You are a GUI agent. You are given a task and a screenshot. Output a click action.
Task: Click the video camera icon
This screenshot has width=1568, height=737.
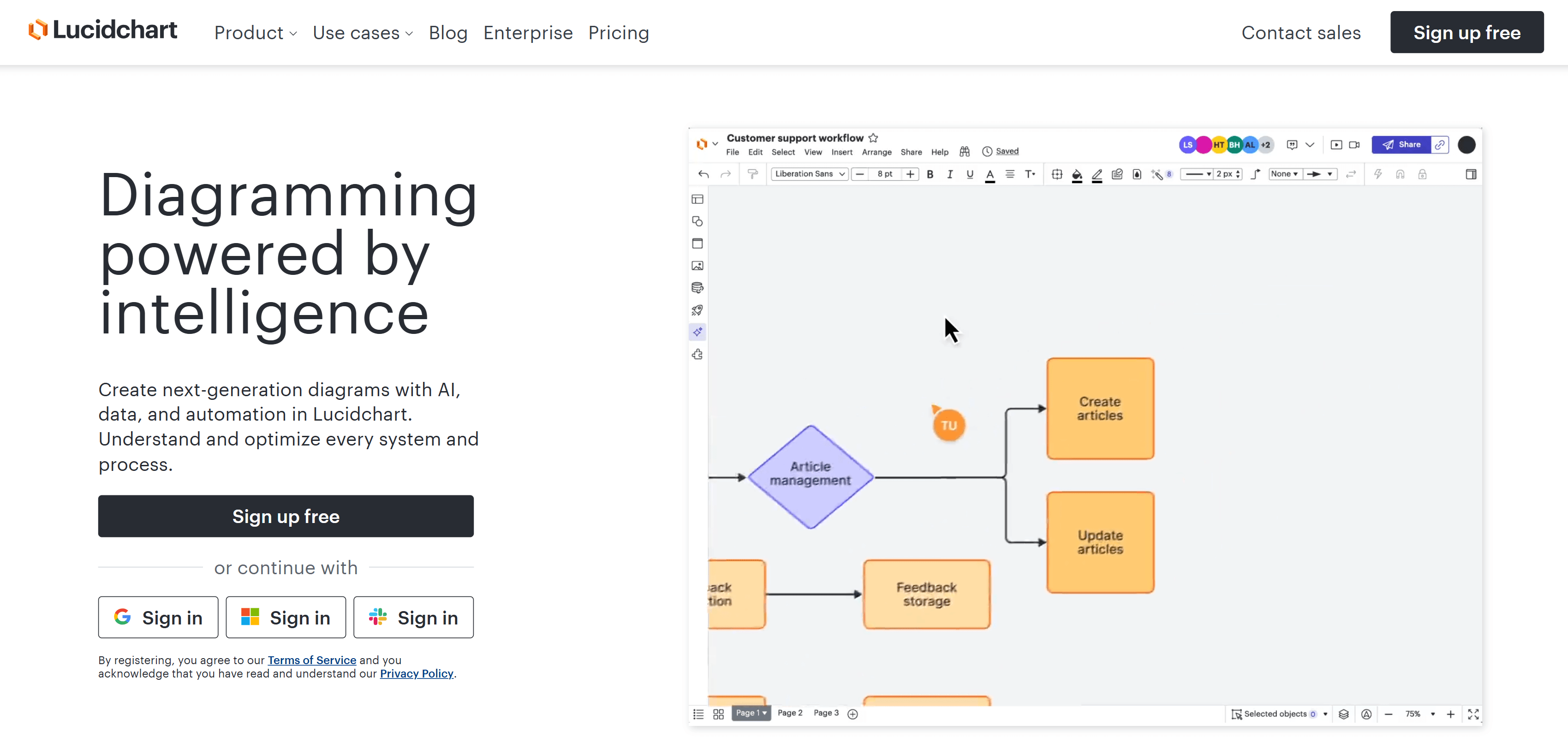pyautogui.click(x=1354, y=145)
